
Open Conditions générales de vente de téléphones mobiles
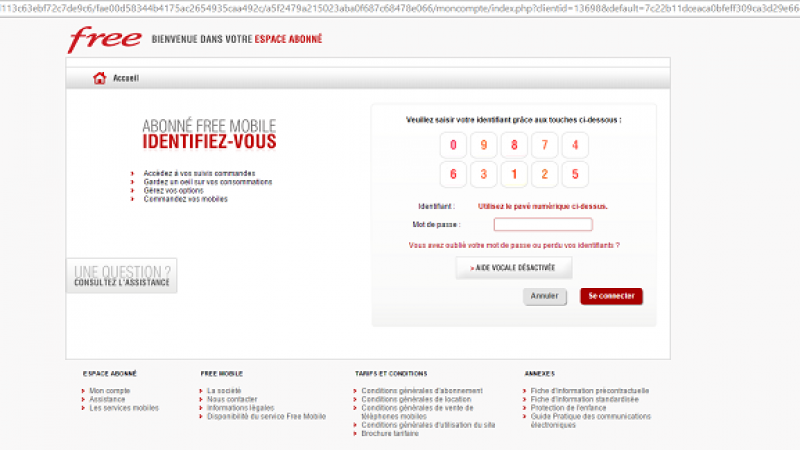pos(417,412)
